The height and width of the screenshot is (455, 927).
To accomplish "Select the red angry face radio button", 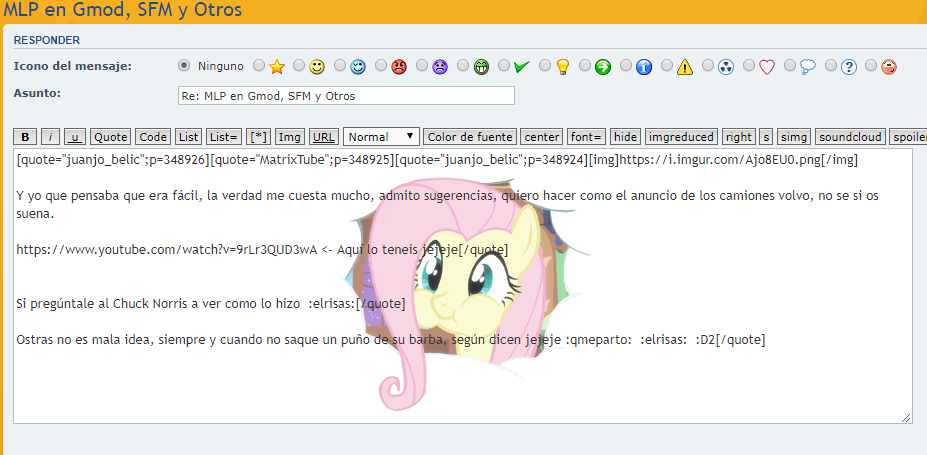I will click(381, 66).
